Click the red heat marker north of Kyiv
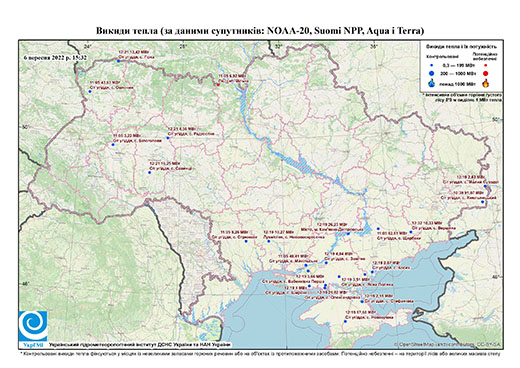The width and height of the screenshot is (520, 368). [218, 84]
